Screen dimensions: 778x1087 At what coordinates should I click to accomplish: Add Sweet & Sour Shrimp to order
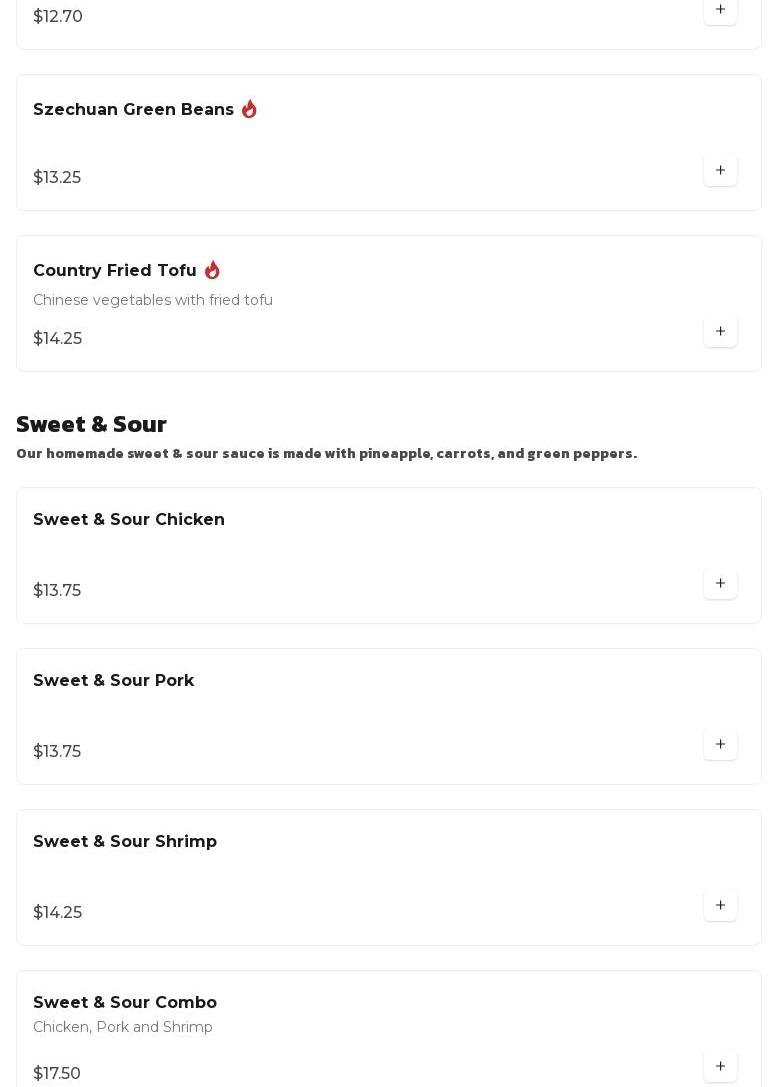720,905
